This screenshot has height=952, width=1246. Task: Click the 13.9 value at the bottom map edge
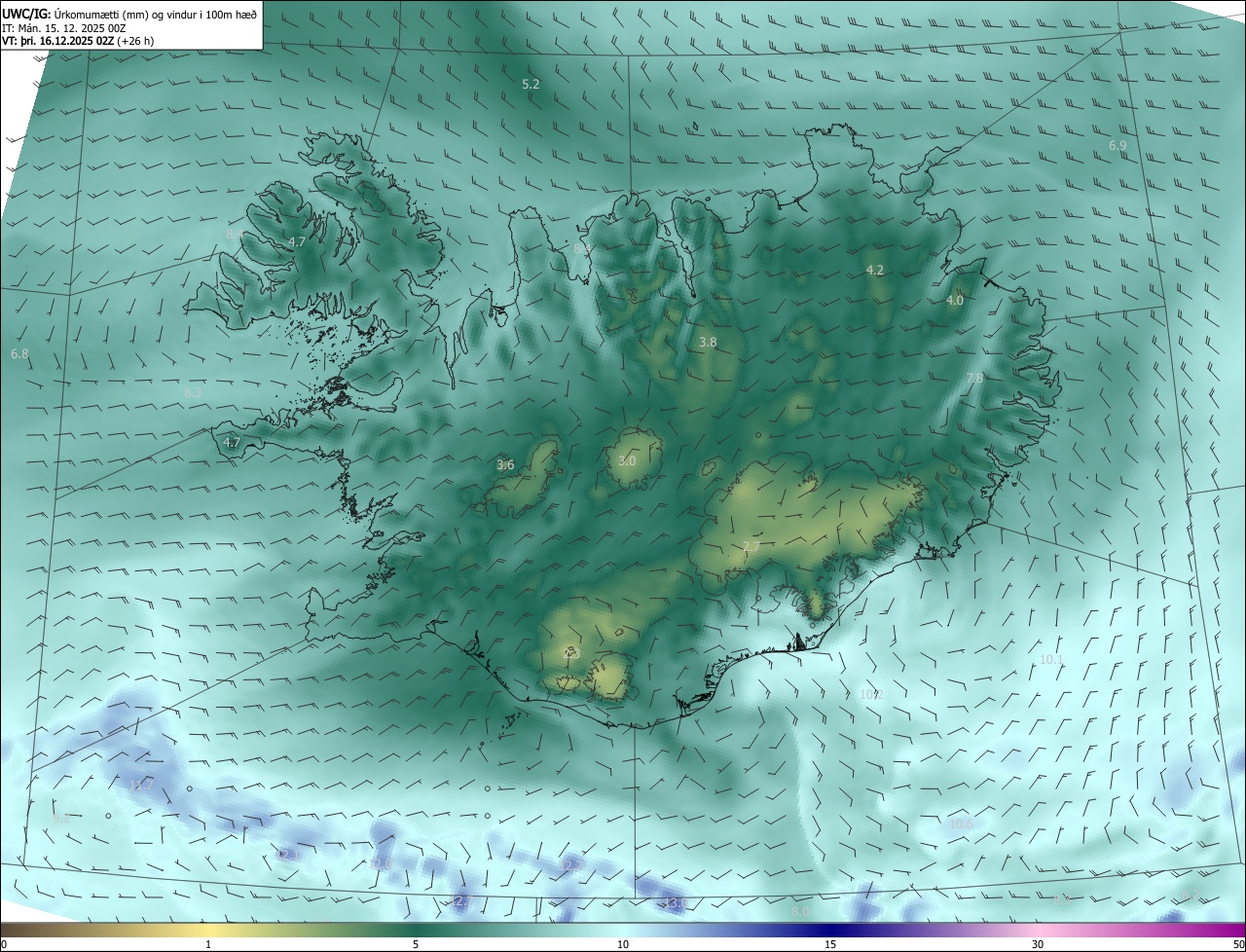coord(675,903)
